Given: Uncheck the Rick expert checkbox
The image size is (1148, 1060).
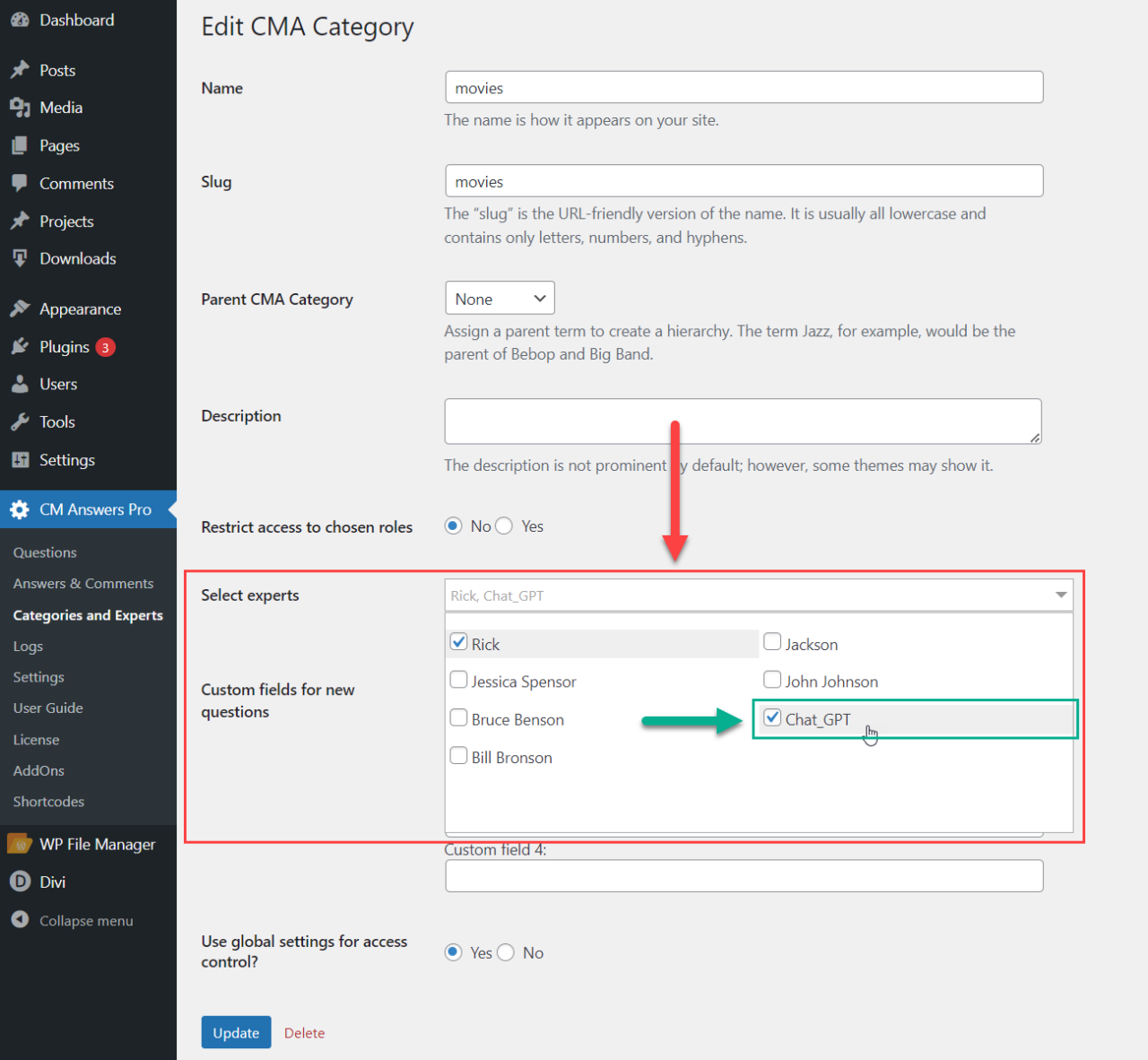Looking at the screenshot, I should coord(458,642).
